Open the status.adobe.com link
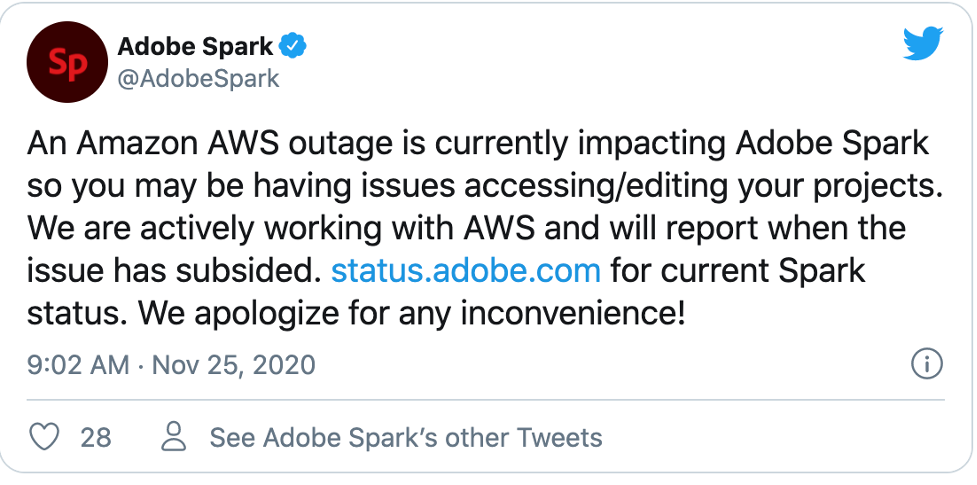 [x=465, y=270]
